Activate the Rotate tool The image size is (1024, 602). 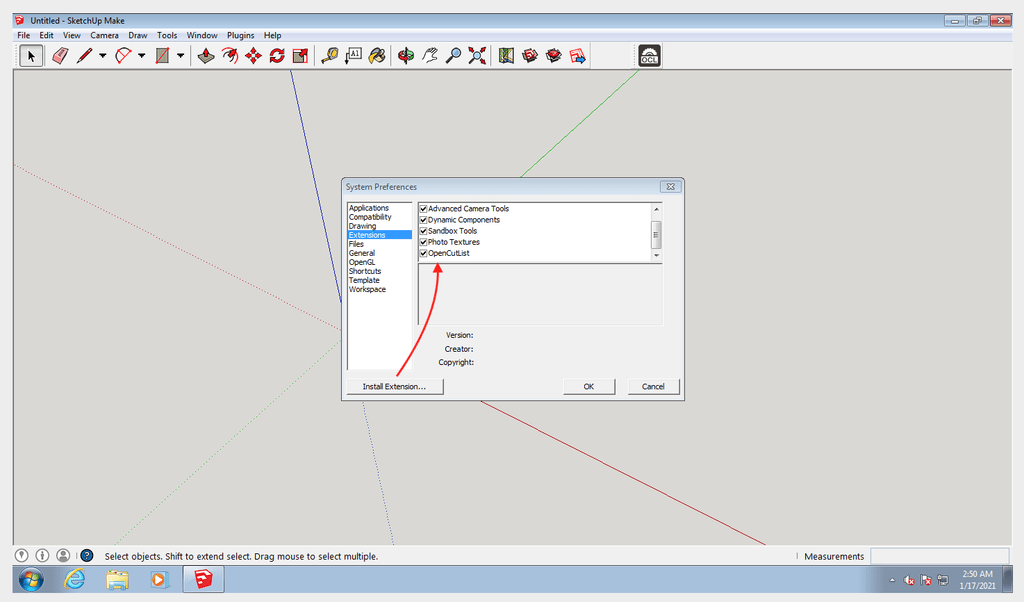coord(277,56)
